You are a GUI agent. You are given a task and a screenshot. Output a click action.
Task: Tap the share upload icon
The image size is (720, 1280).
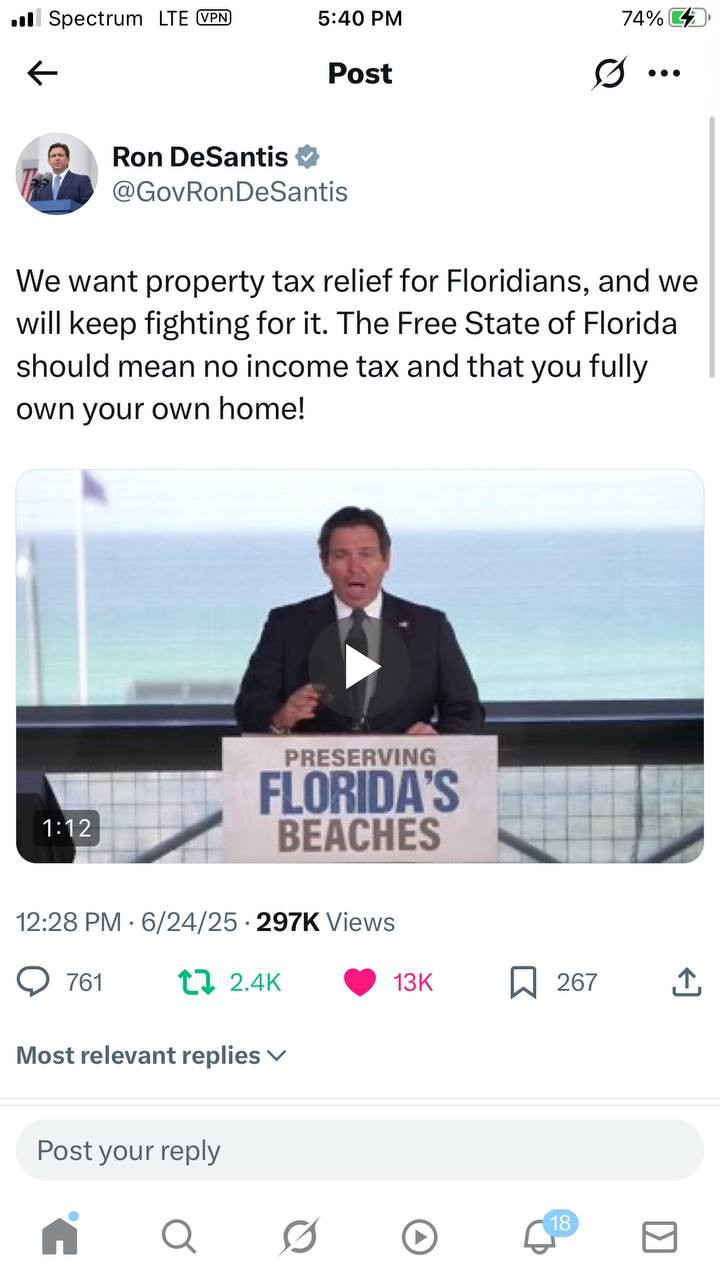pyautogui.click(x=686, y=982)
